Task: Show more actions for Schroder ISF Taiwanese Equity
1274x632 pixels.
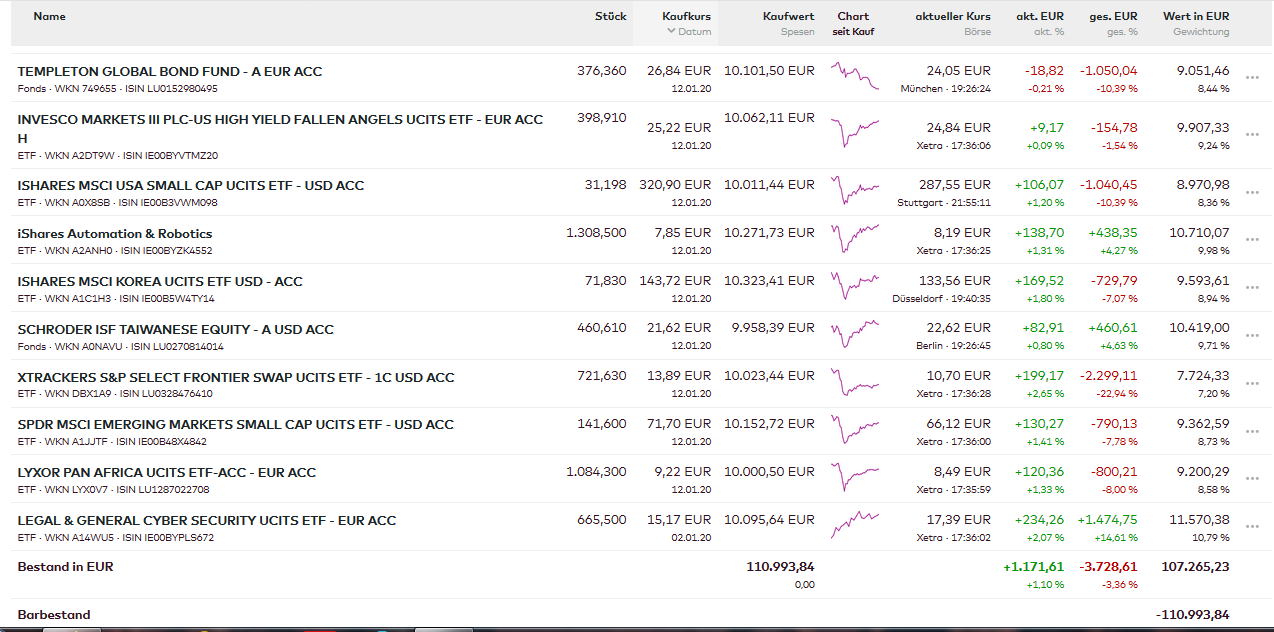Action: 1252,336
